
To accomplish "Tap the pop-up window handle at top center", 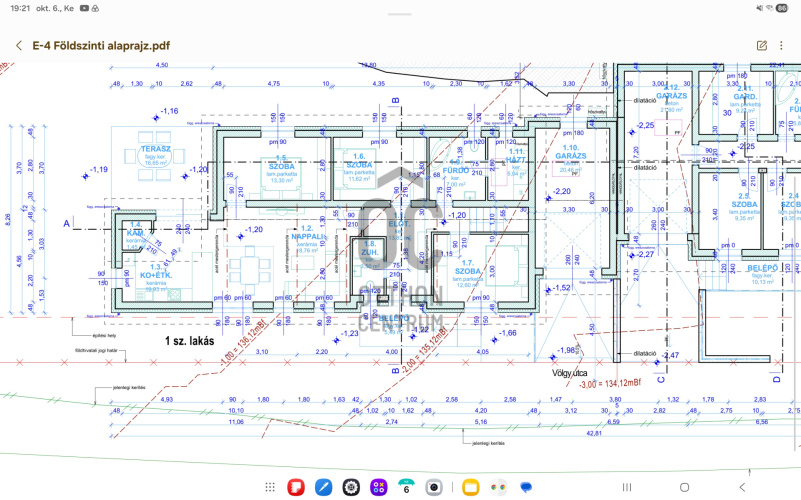I will pos(400,14).
